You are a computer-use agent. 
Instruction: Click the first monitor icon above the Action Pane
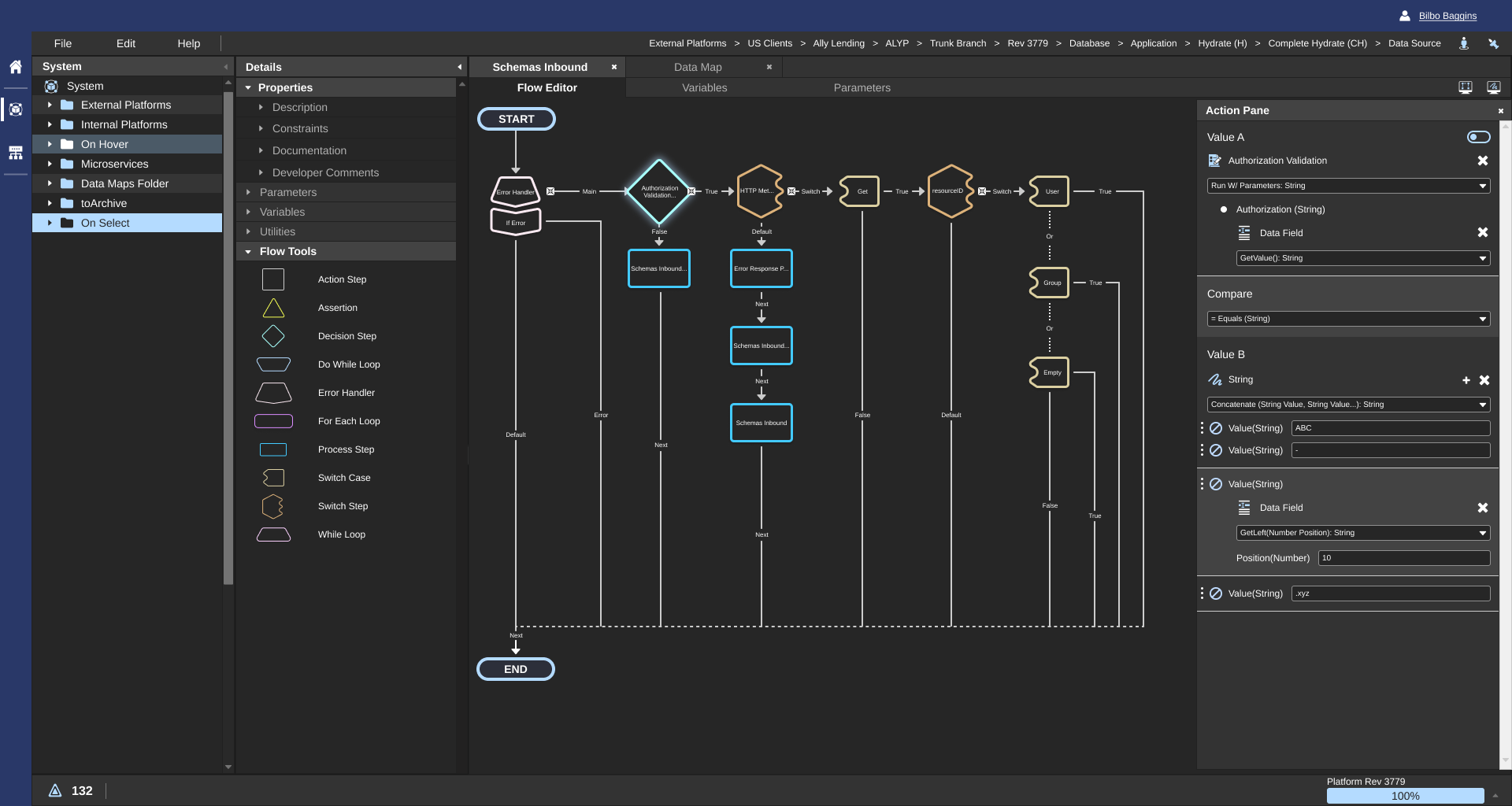[x=1465, y=87]
